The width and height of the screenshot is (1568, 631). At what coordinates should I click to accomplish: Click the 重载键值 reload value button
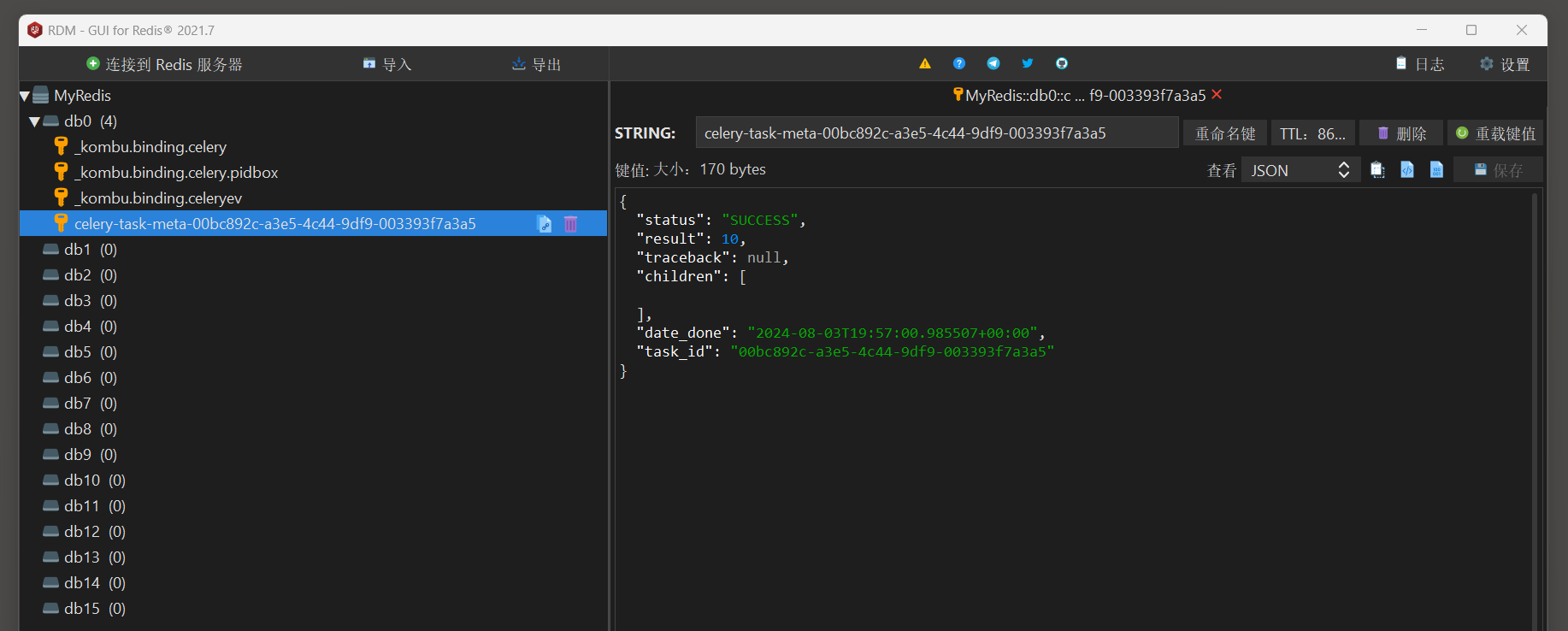point(1495,133)
